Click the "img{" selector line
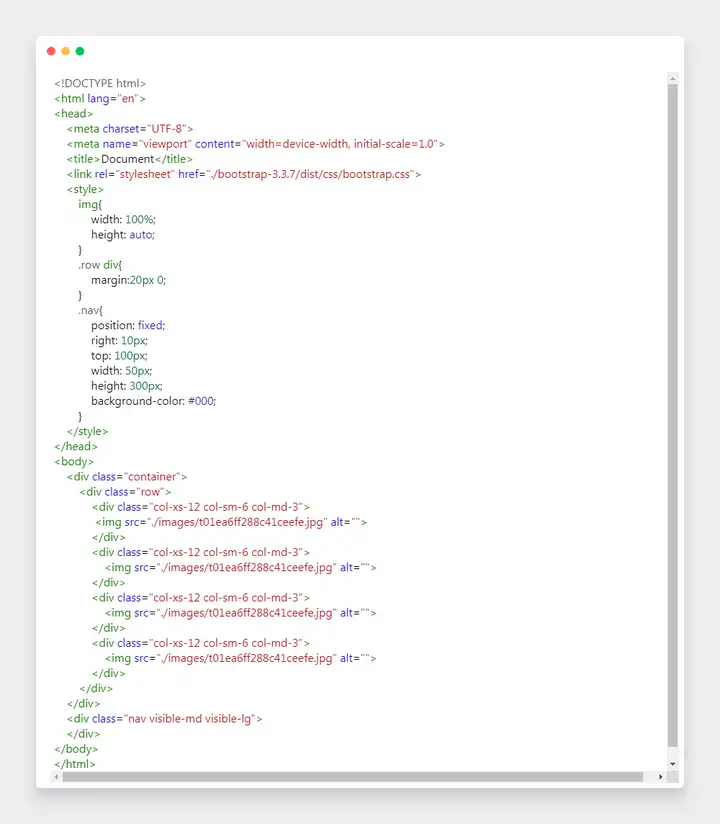Image resolution: width=720 pixels, height=824 pixels. (90, 204)
